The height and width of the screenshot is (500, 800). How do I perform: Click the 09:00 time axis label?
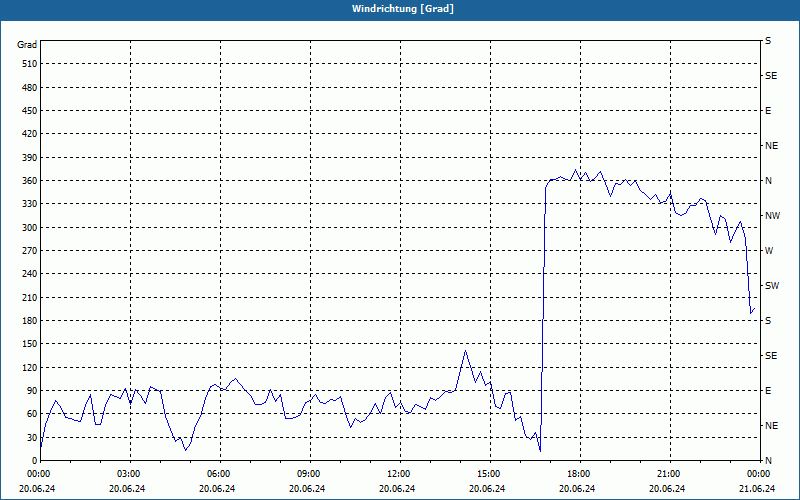[310, 474]
